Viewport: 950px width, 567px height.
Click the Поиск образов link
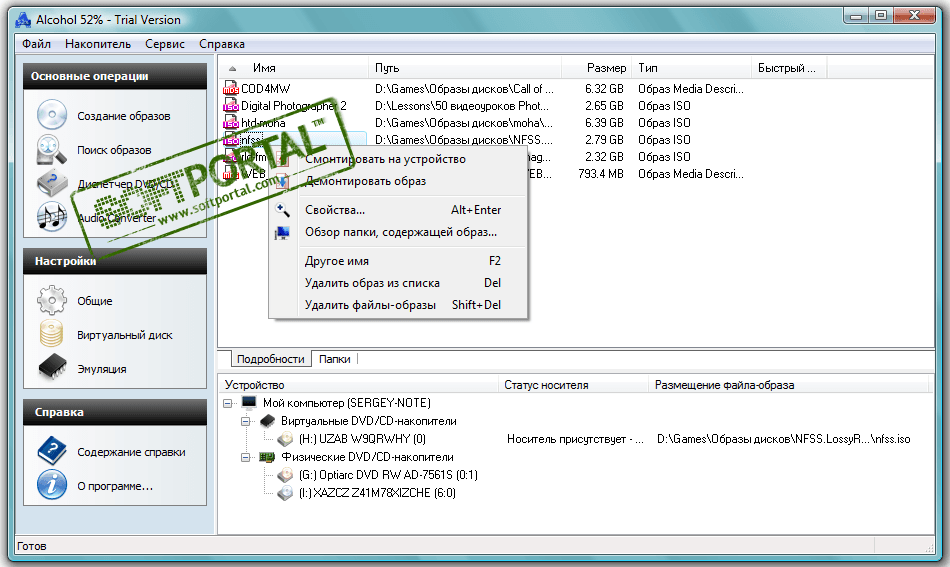click(x=114, y=150)
